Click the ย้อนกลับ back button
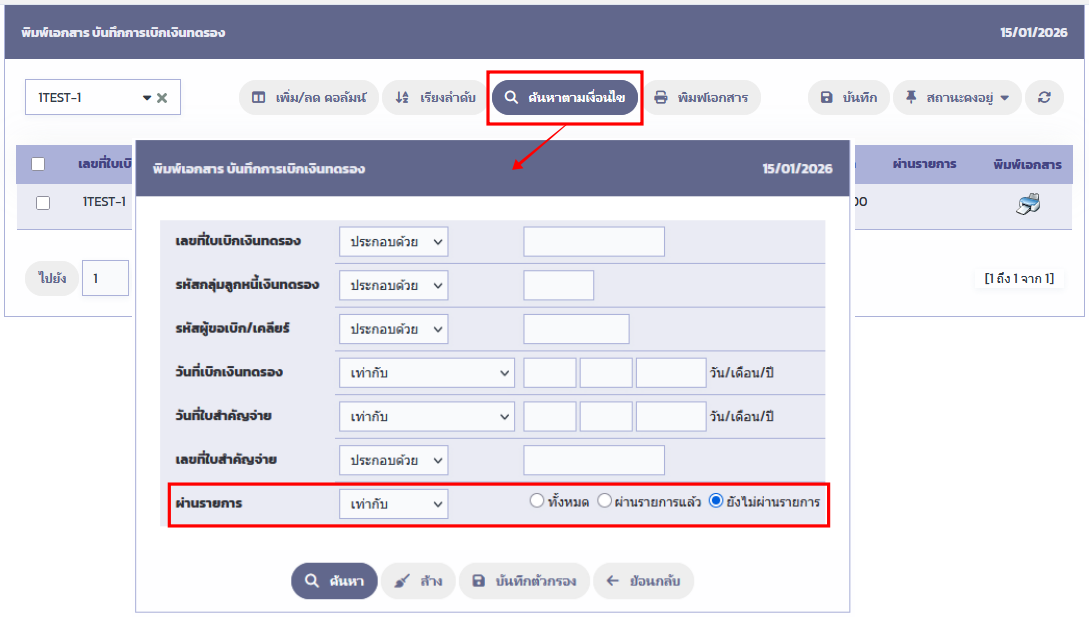The height and width of the screenshot is (617, 1089). click(x=643, y=581)
